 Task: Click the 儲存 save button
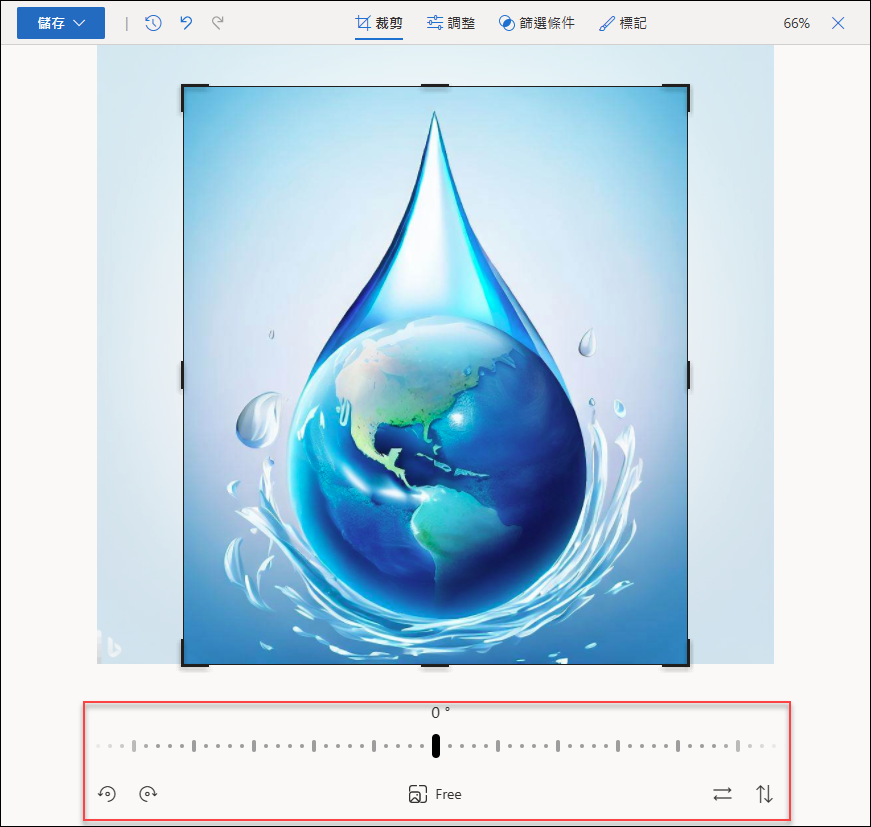point(51,23)
